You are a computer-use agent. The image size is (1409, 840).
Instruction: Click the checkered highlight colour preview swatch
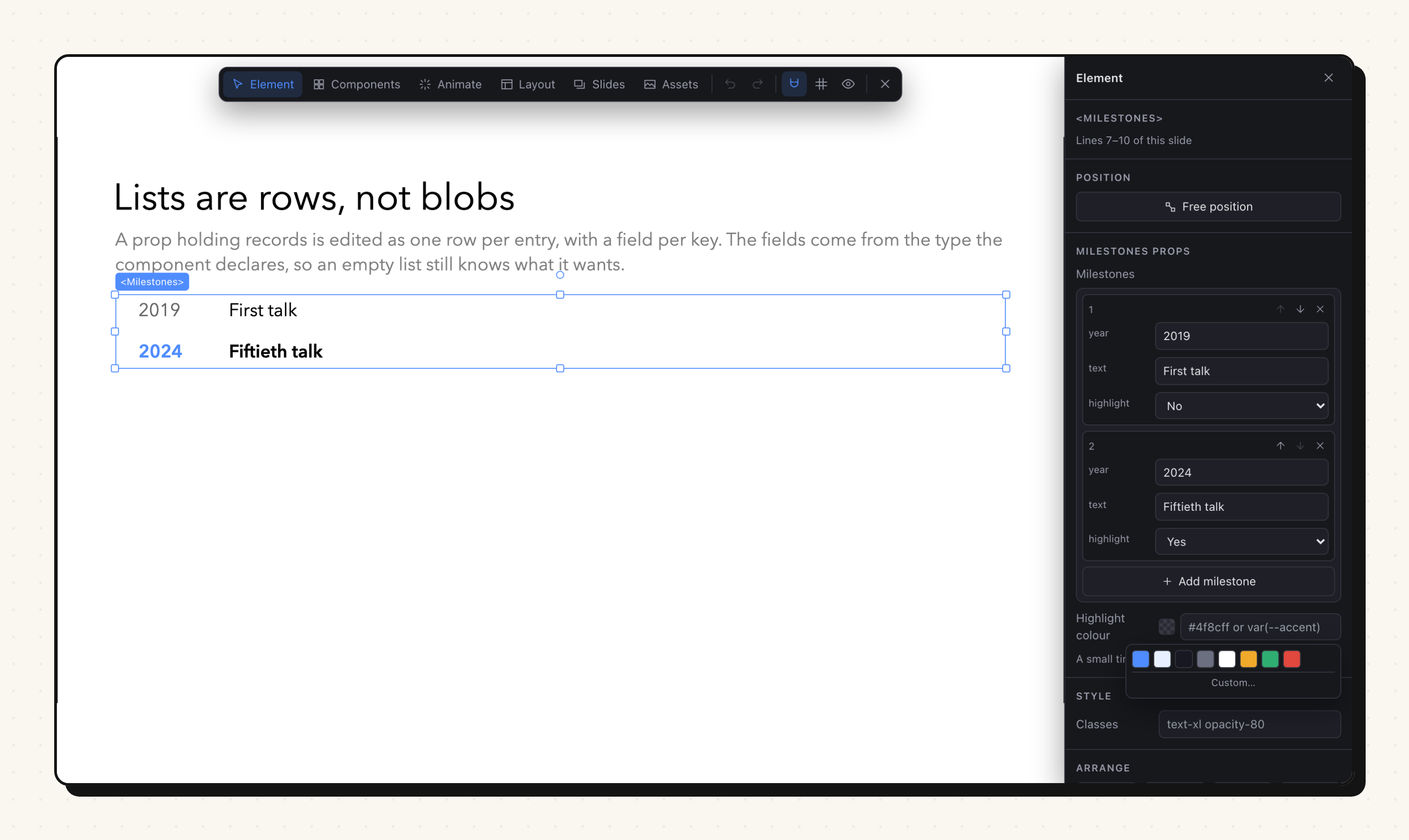1167,627
